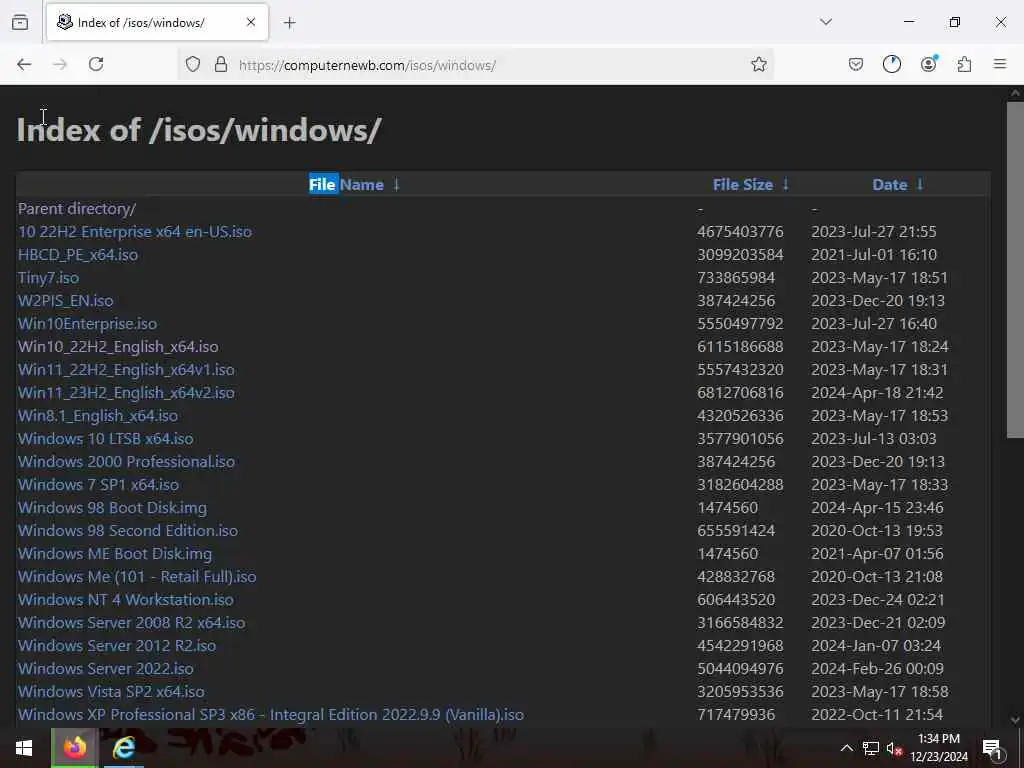Click Windows 10 LTSB x64.iso
The height and width of the screenshot is (768, 1024).
pyautogui.click(x=106, y=439)
